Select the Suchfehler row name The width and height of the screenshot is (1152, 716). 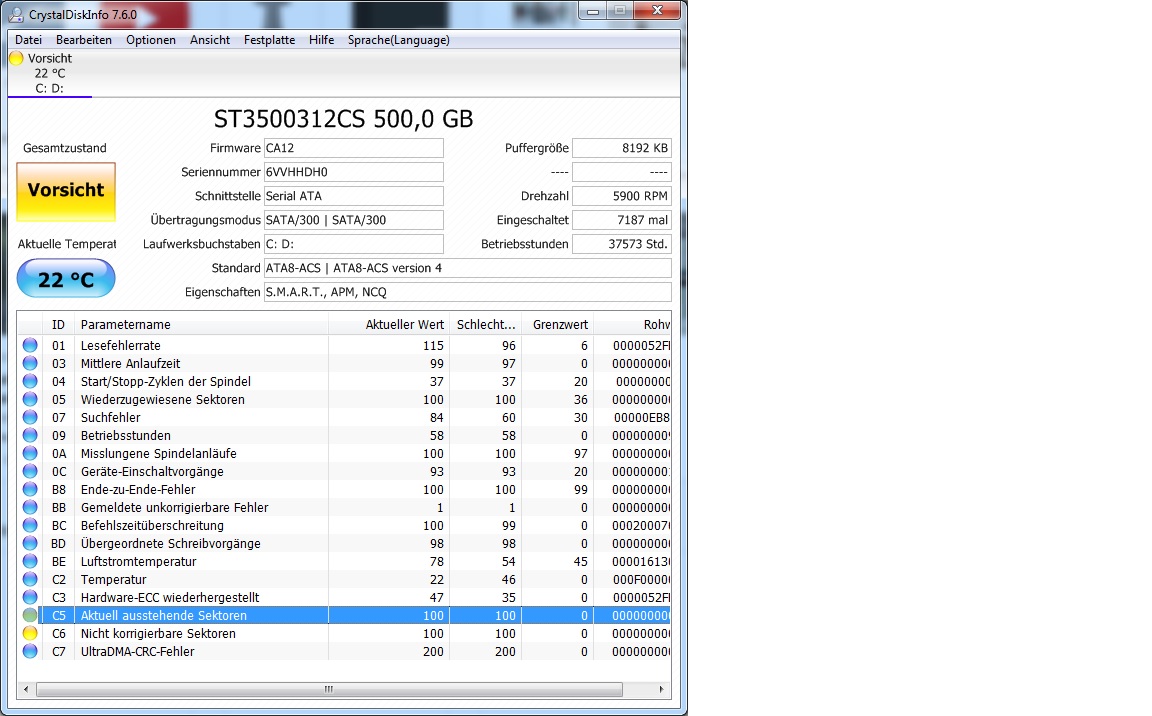coord(110,417)
